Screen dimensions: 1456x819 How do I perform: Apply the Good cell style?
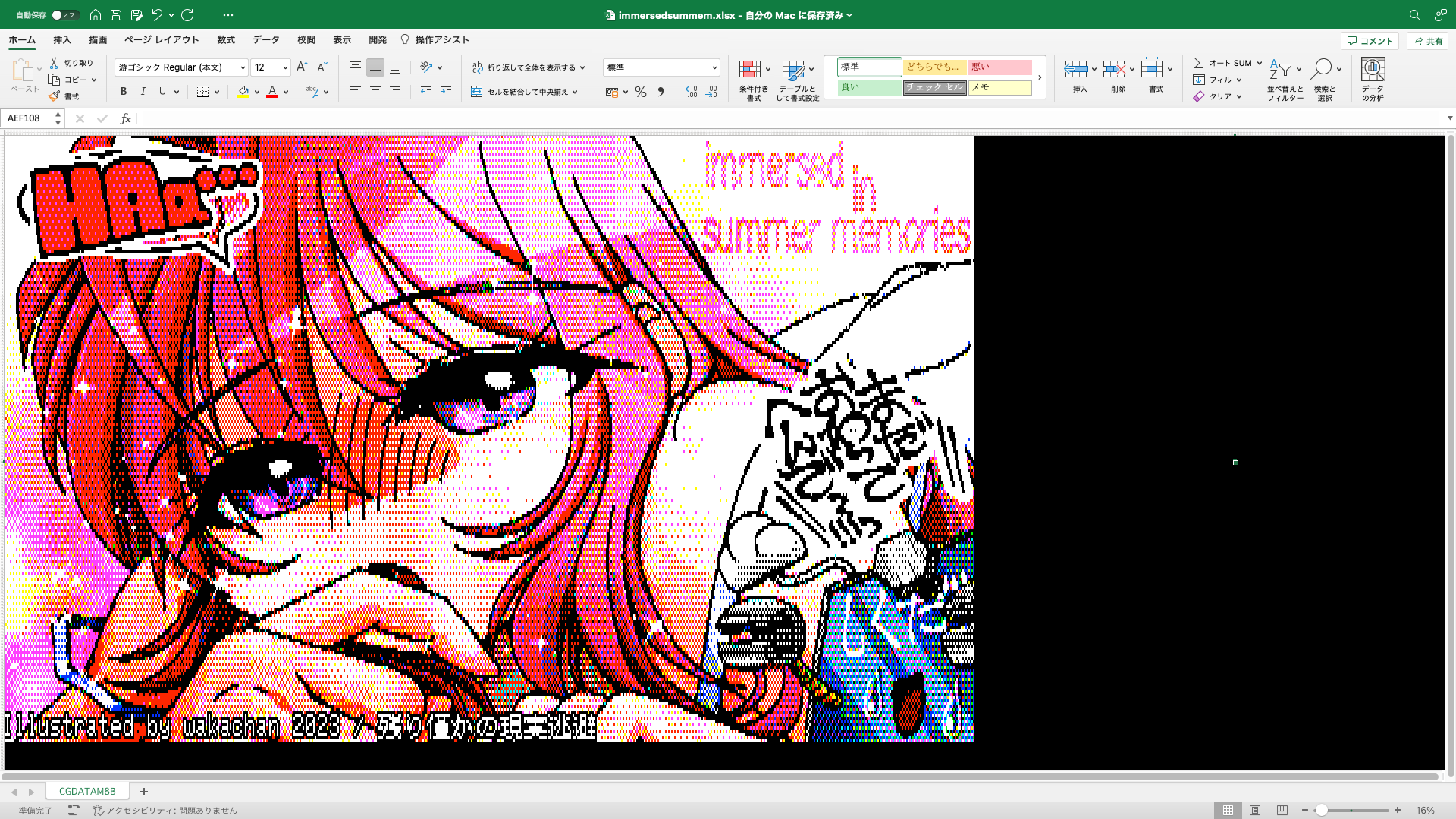pos(869,88)
